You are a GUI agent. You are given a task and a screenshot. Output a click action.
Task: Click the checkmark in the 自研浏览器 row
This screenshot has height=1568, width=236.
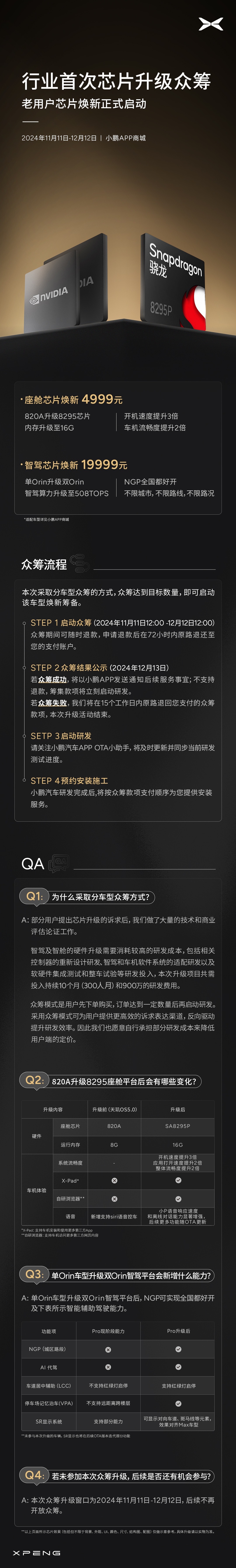coord(178,1199)
